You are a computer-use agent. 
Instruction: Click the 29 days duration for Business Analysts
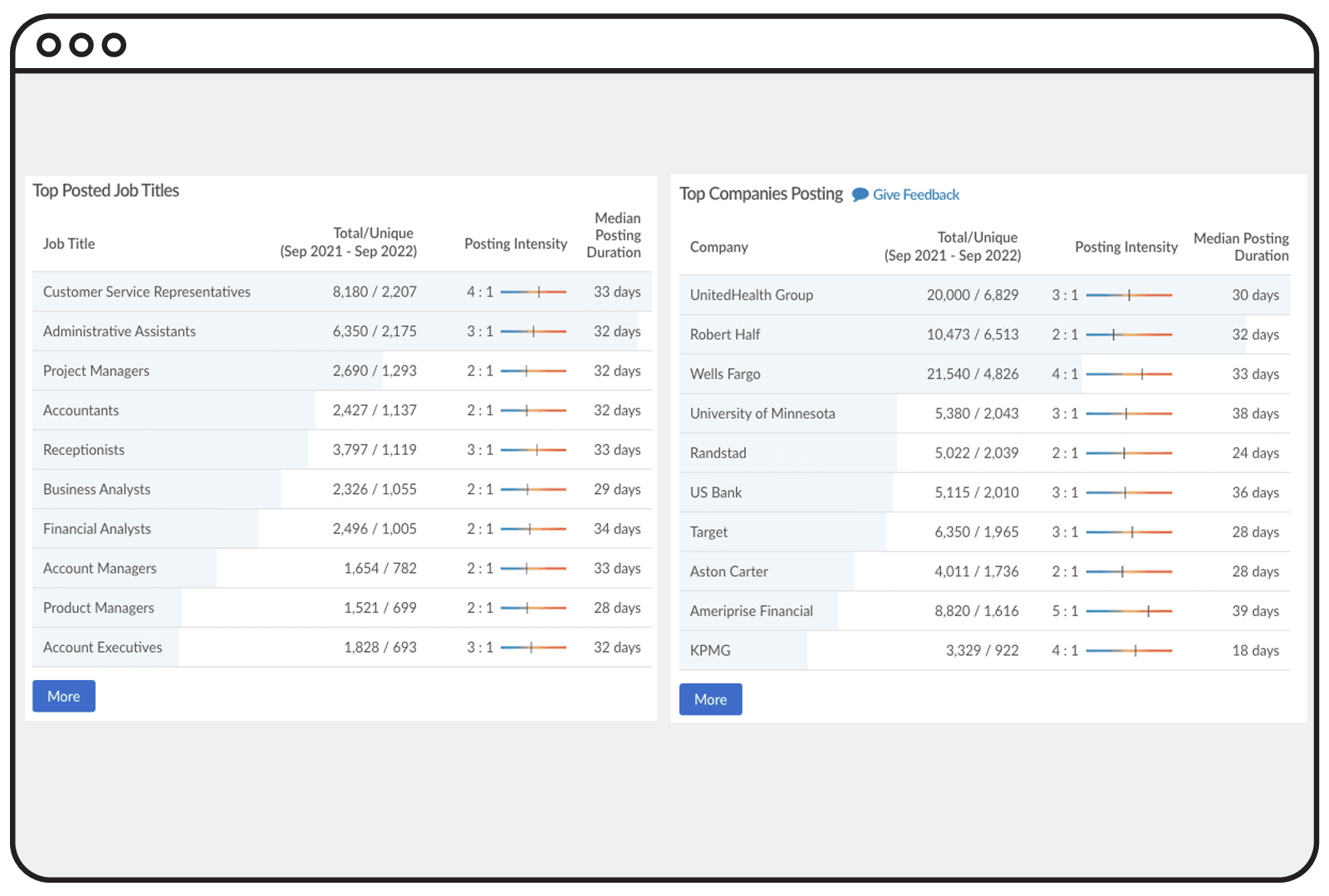[x=617, y=489]
